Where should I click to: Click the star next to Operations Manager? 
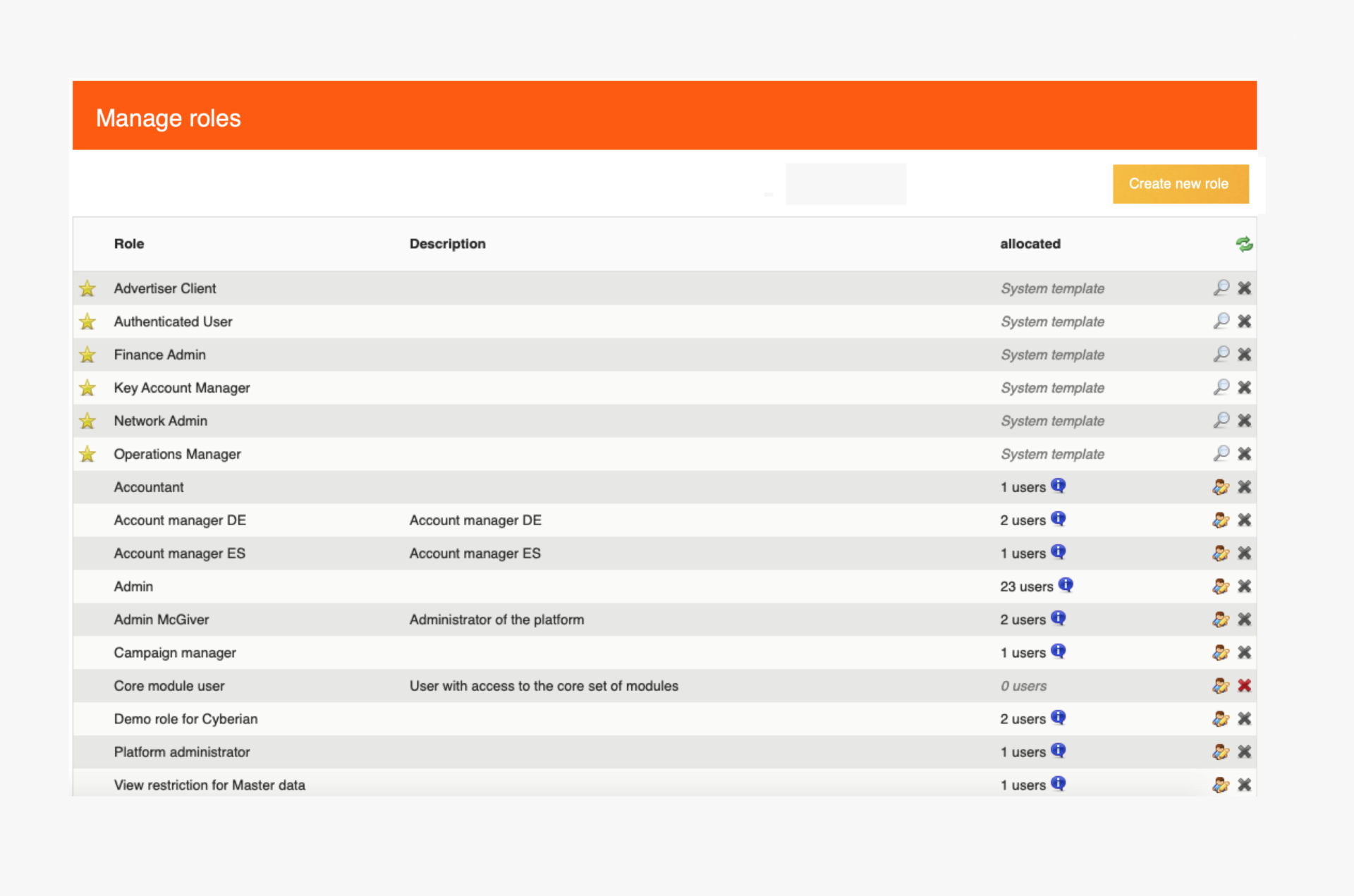point(87,454)
